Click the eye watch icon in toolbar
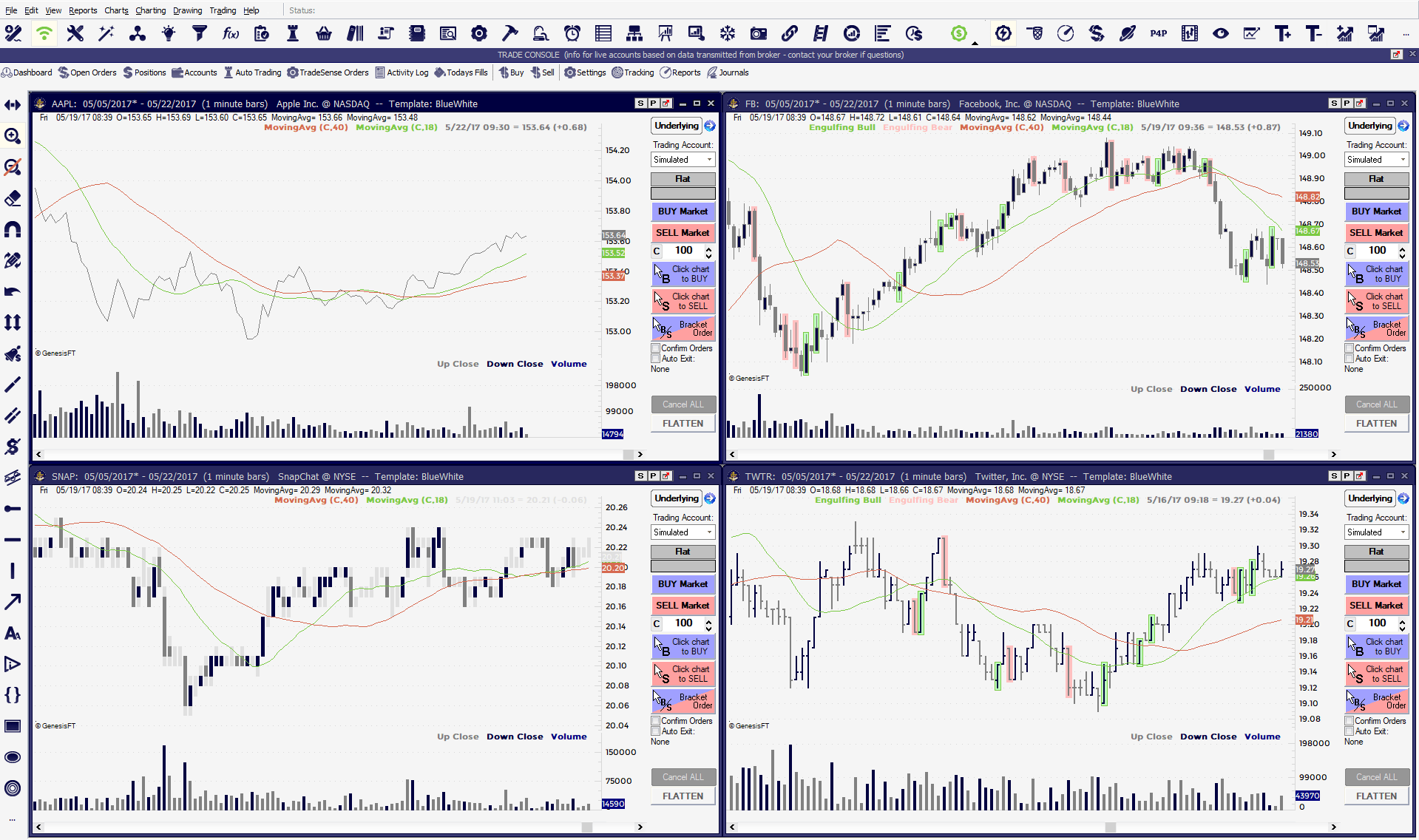 click(1221, 33)
